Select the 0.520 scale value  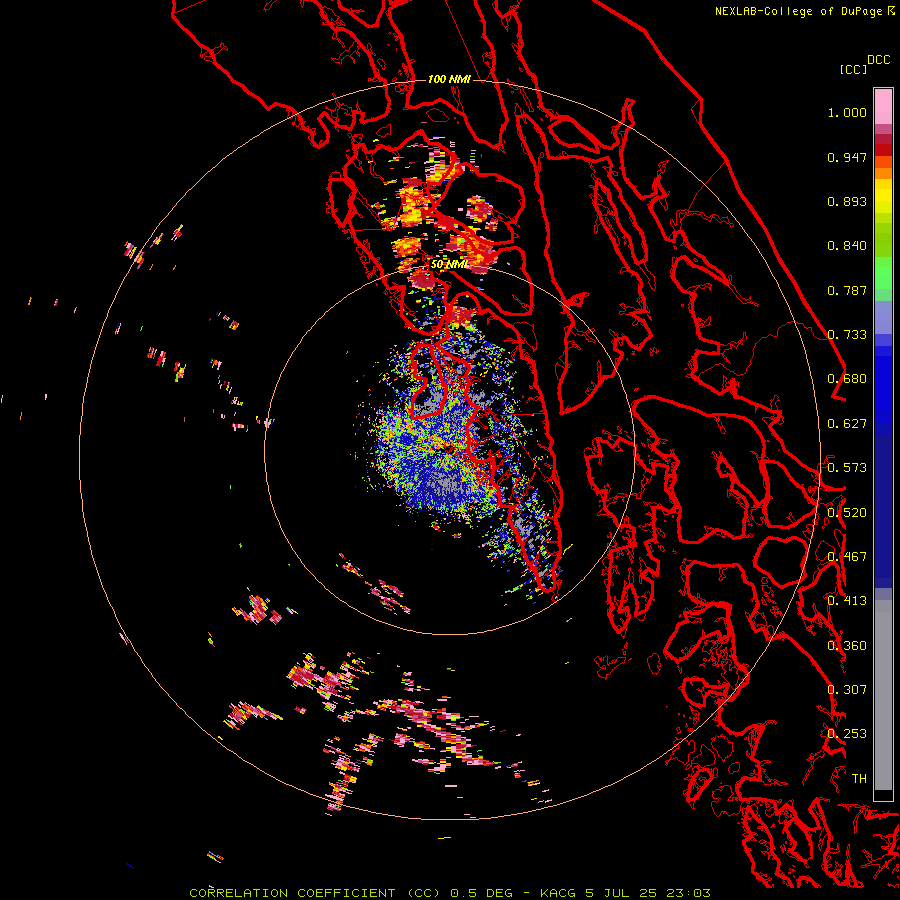pyautogui.click(x=847, y=513)
